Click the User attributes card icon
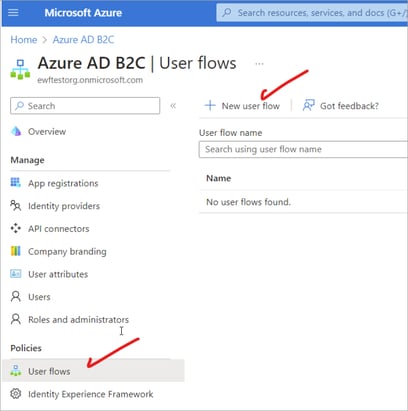 16,274
